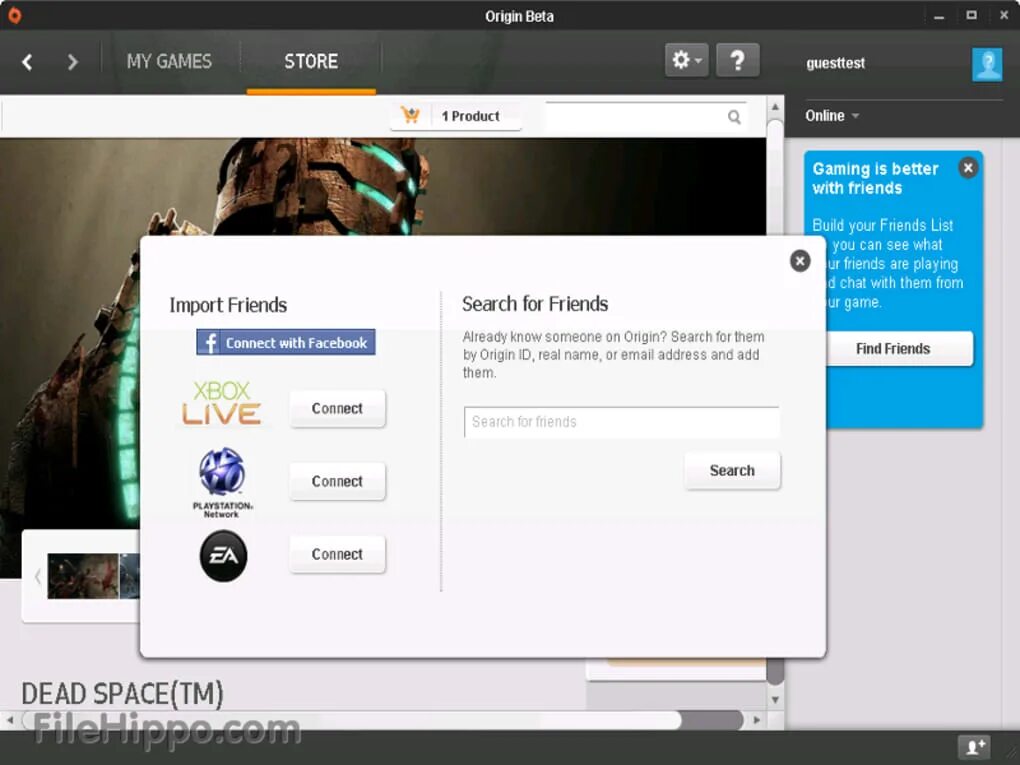Viewport: 1020px width, 765px height.
Task: Click the Search button under the friends field
Action: 732,470
